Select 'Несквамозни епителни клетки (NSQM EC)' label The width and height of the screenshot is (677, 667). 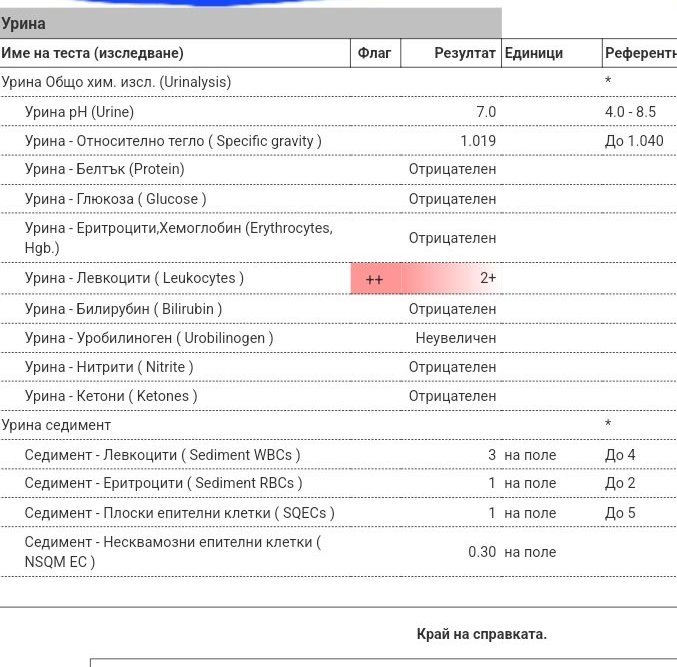point(173,552)
